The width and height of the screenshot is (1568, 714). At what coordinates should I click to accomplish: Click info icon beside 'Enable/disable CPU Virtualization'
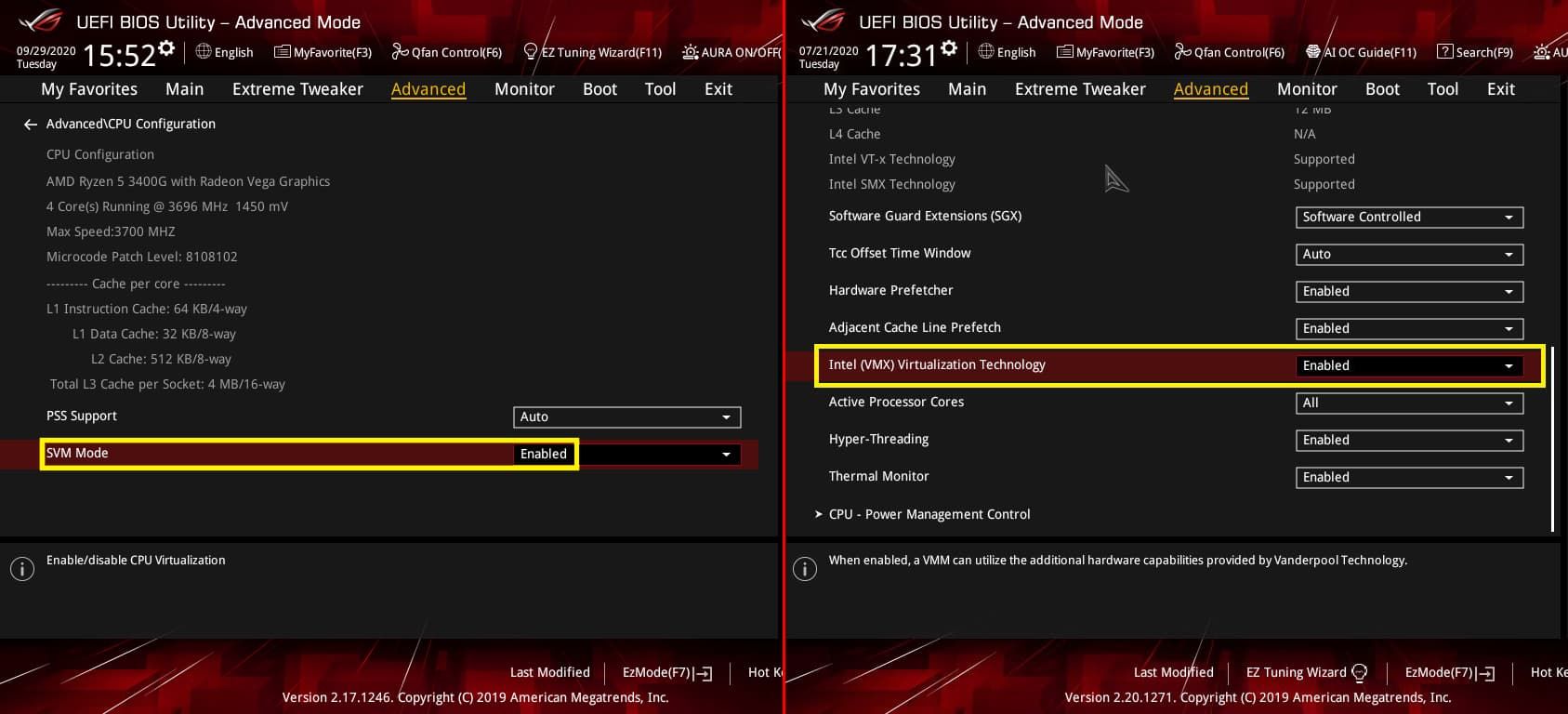22,569
